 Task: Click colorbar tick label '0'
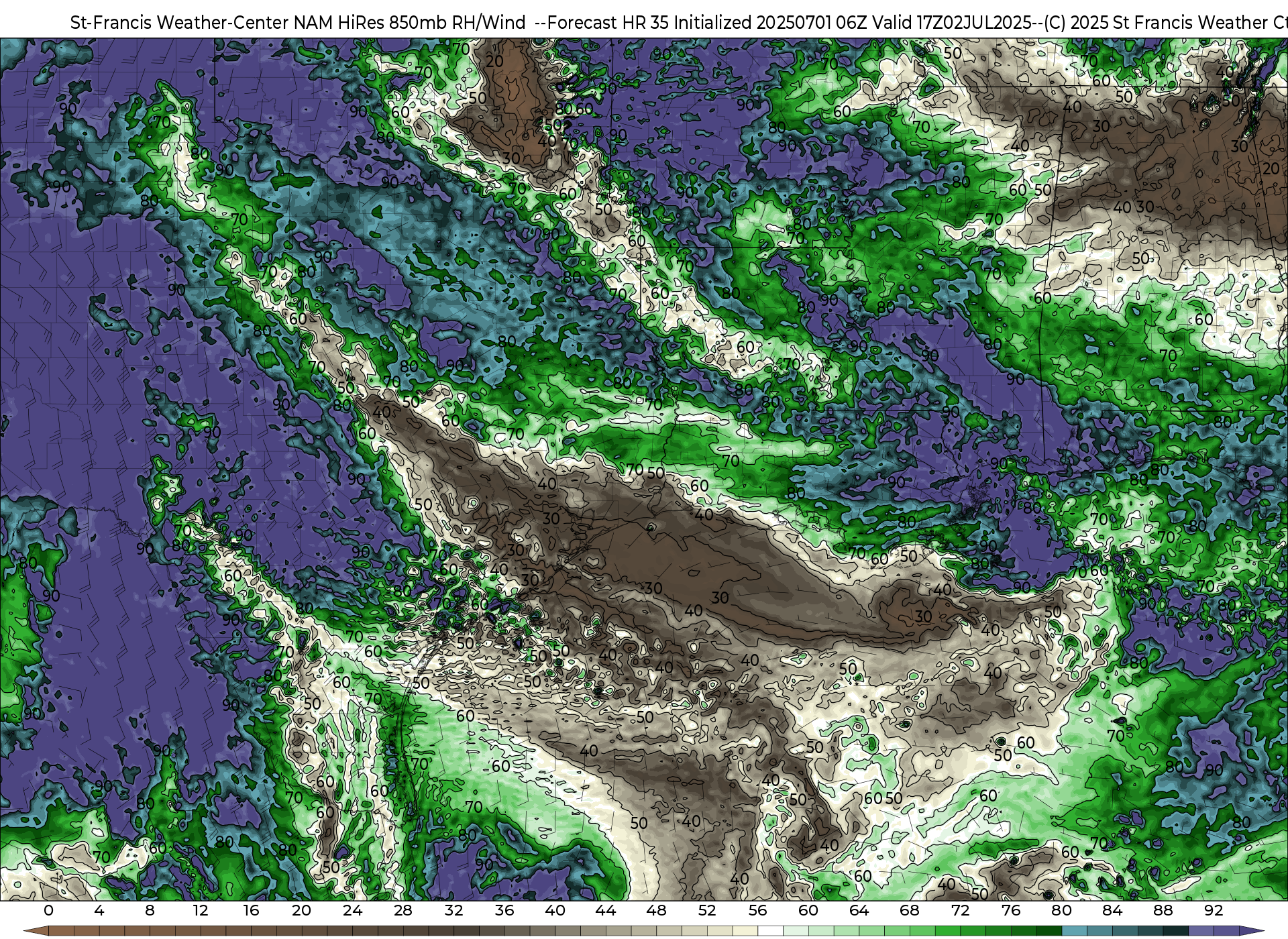pos(48,910)
